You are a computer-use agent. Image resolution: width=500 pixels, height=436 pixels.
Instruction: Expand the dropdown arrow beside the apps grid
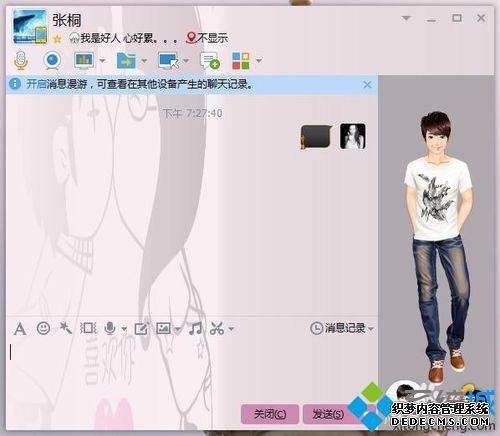(259, 61)
